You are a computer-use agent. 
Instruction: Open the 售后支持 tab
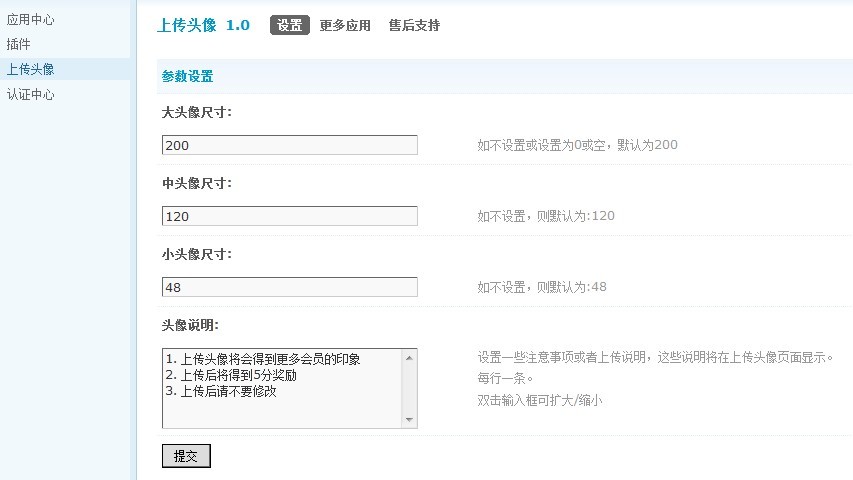coord(414,26)
